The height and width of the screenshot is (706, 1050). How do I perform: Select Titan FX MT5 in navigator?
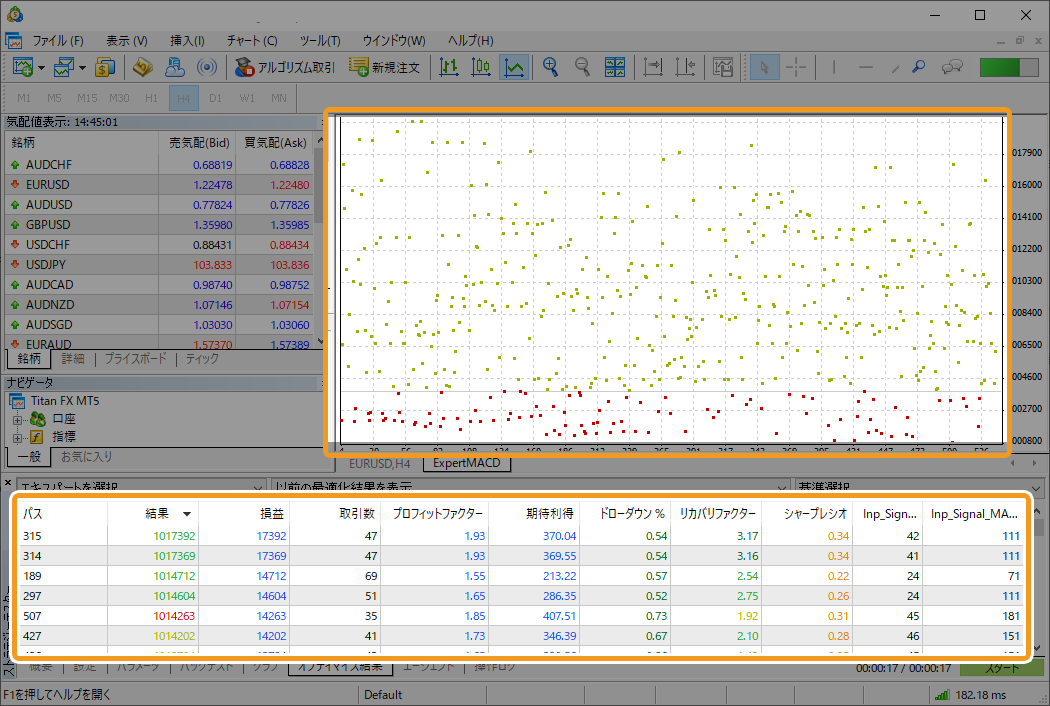64,401
